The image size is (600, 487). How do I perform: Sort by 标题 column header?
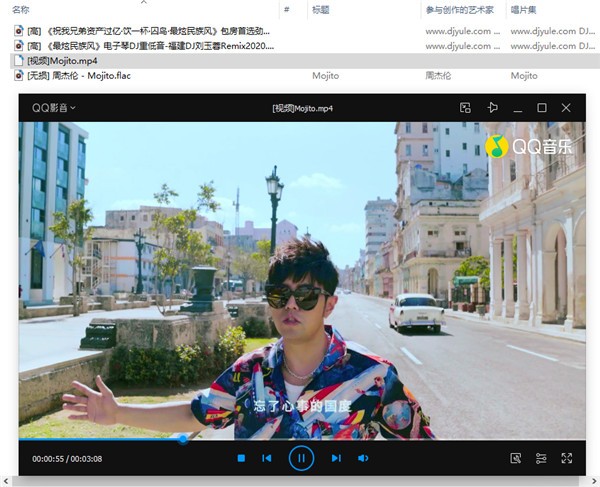322,9
